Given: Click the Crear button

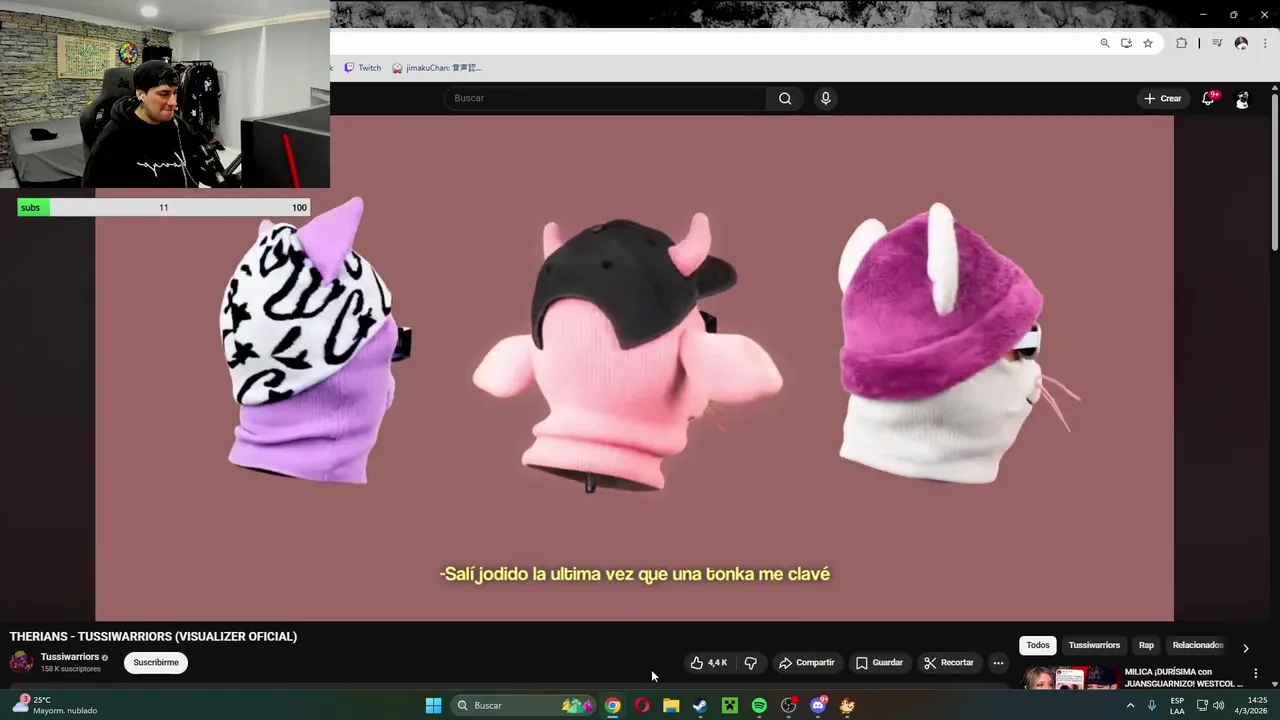Looking at the screenshot, I should click(x=1163, y=98).
